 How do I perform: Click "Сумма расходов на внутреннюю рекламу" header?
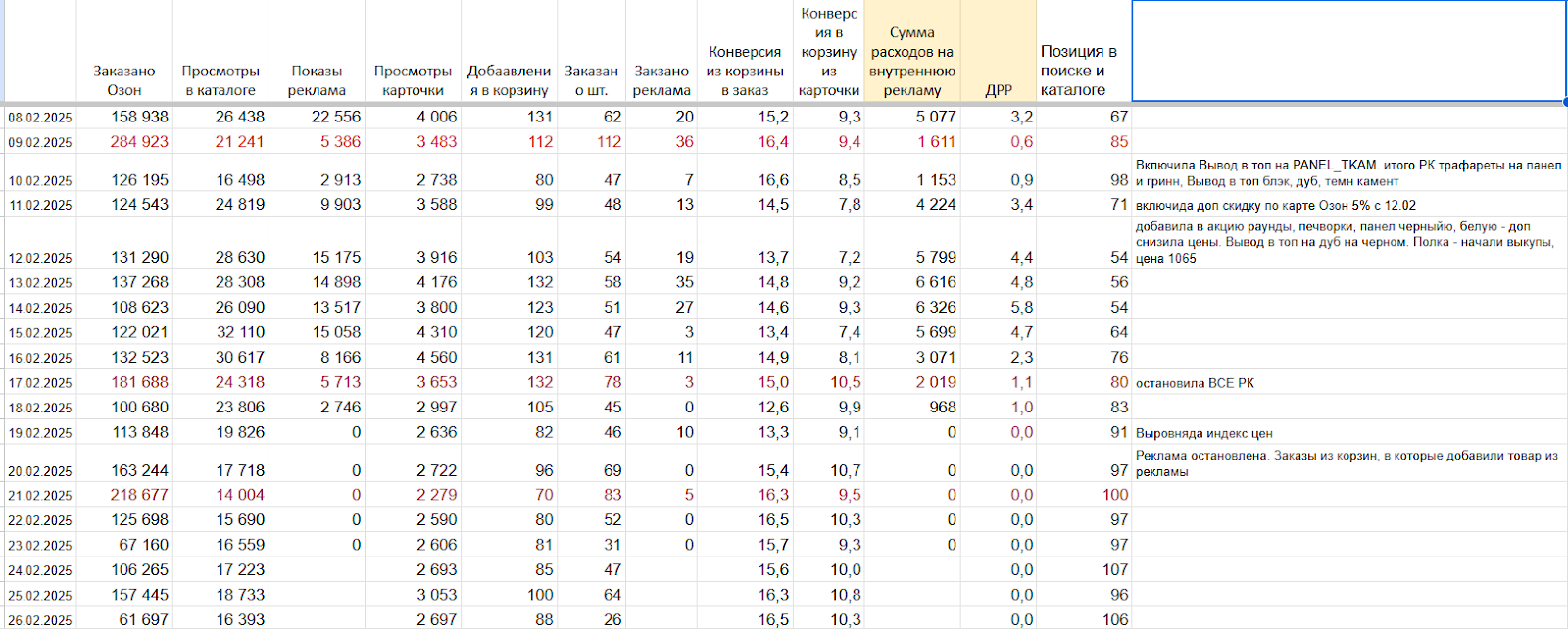click(x=911, y=62)
